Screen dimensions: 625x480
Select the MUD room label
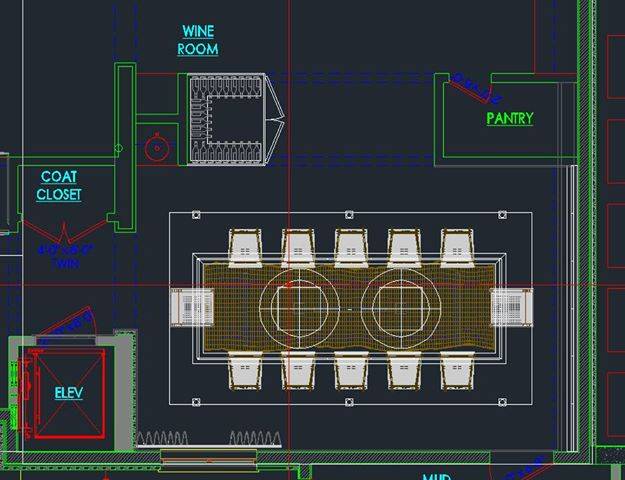[436, 476]
